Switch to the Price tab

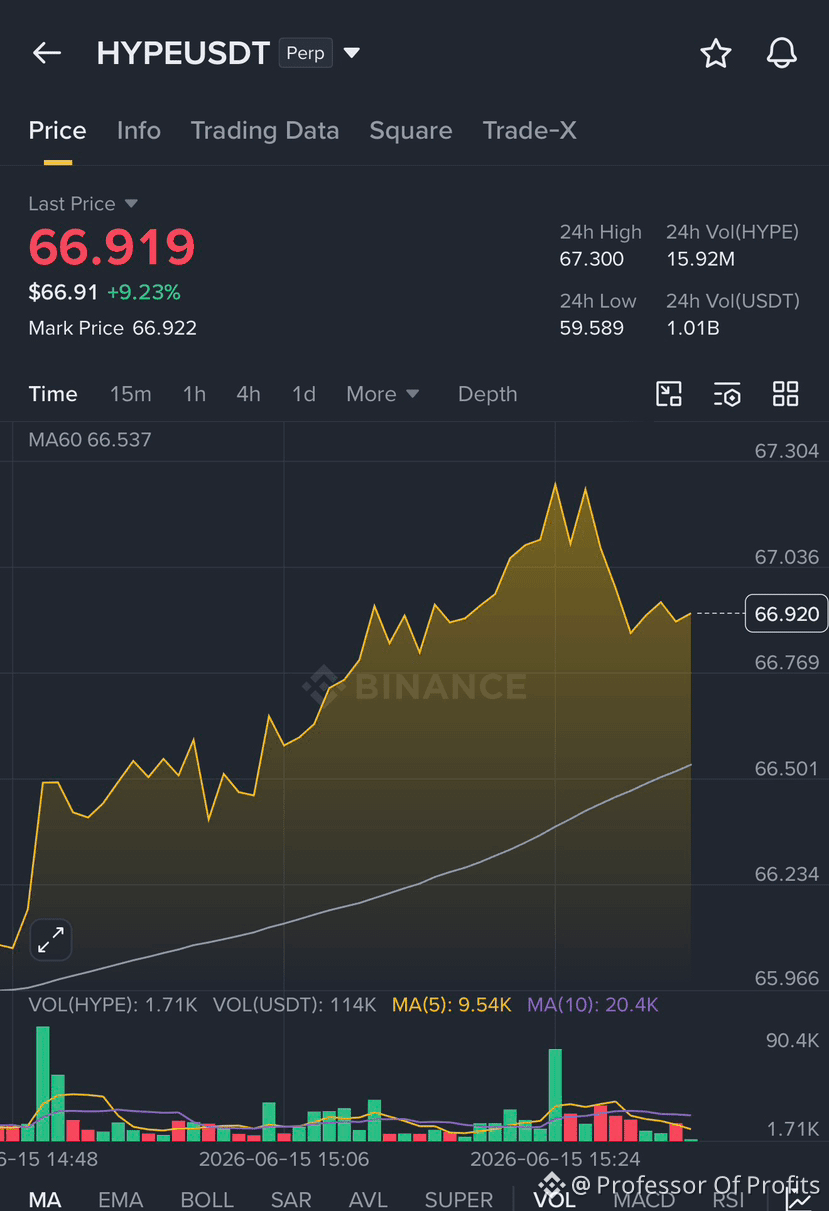pos(57,131)
